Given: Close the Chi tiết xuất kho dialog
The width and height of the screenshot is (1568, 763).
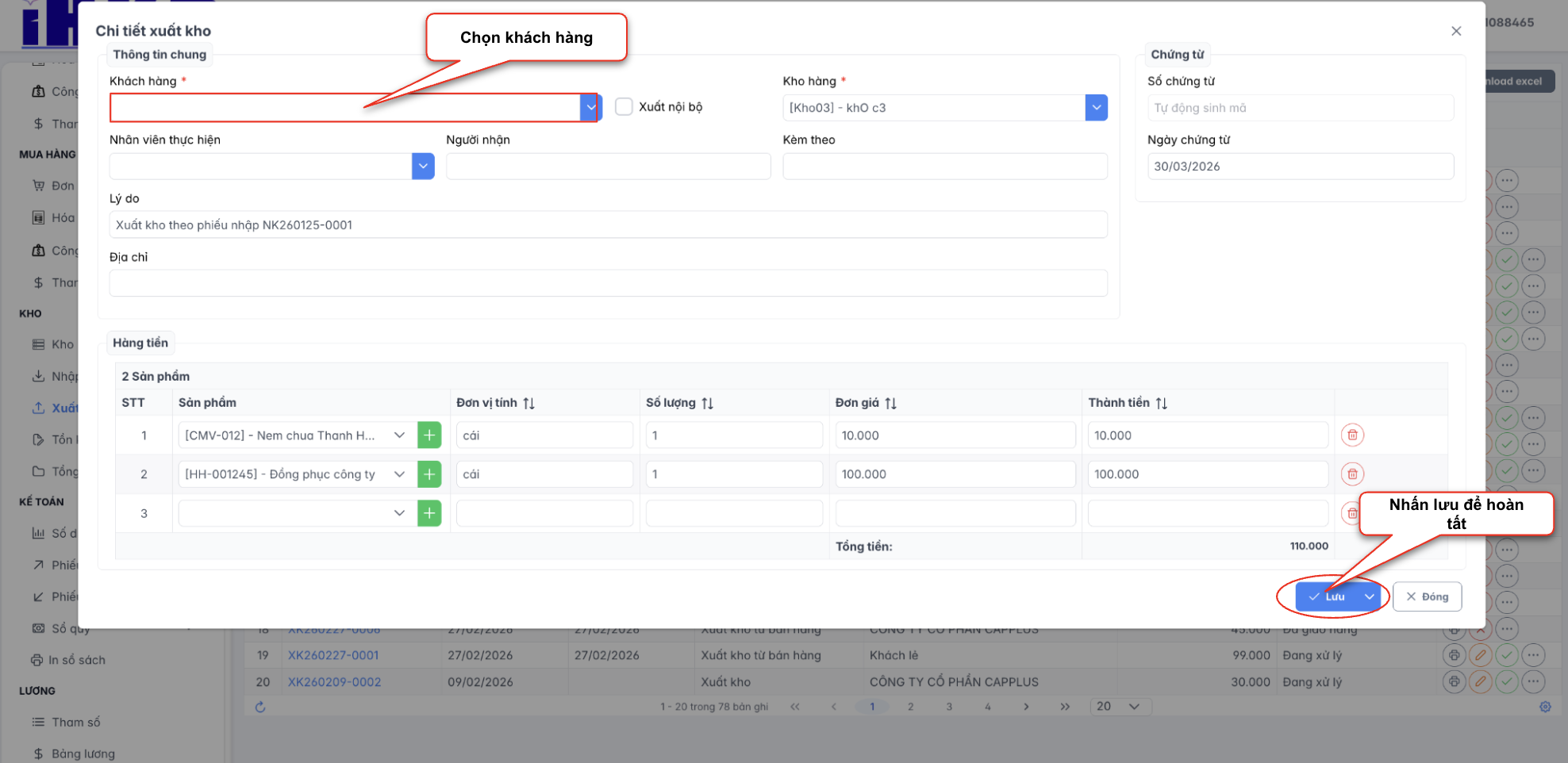Looking at the screenshot, I should click(x=1456, y=31).
